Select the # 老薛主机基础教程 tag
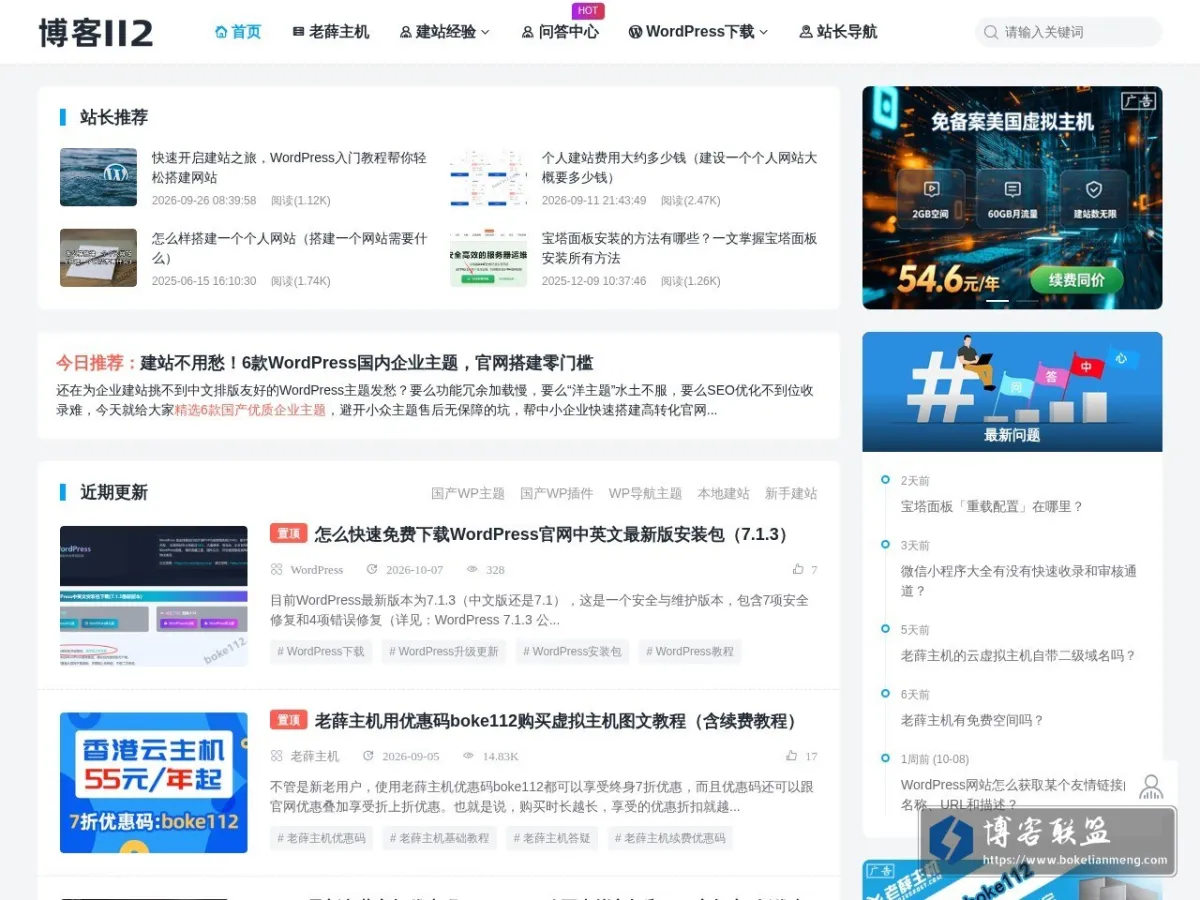 click(440, 838)
